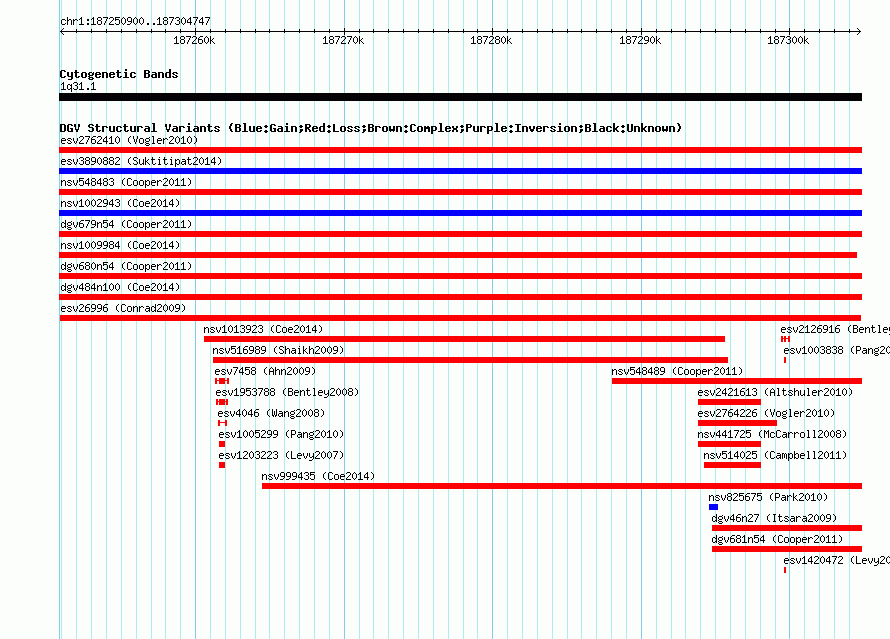Image resolution: width=890 pixels, height=639 pixels.
Task: Click the dgv680n54 (Cooper2011) label
Action: point(126,266)
